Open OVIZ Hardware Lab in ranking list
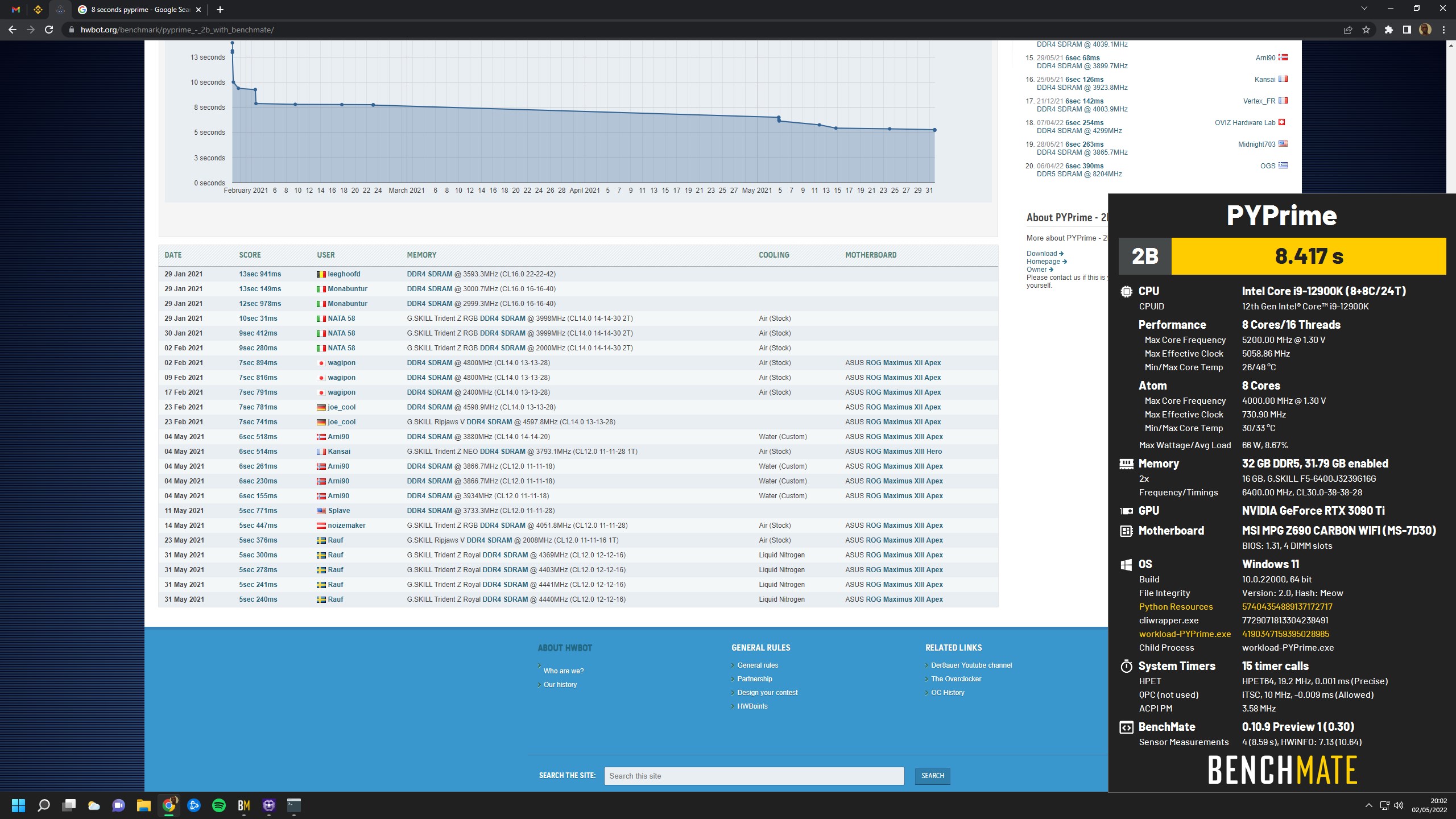This screenshot has width=1456, height=819. click(1245, 123)
